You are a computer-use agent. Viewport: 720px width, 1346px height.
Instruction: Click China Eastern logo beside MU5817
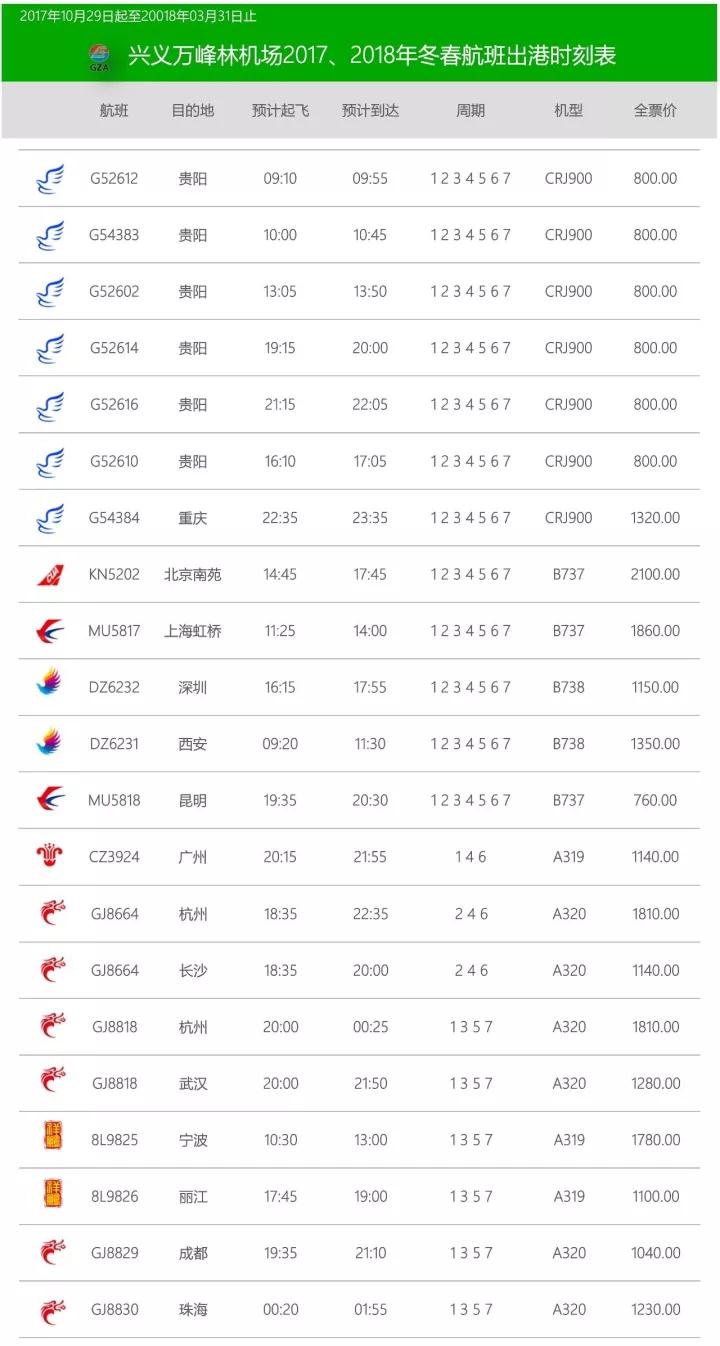[50, 631]
